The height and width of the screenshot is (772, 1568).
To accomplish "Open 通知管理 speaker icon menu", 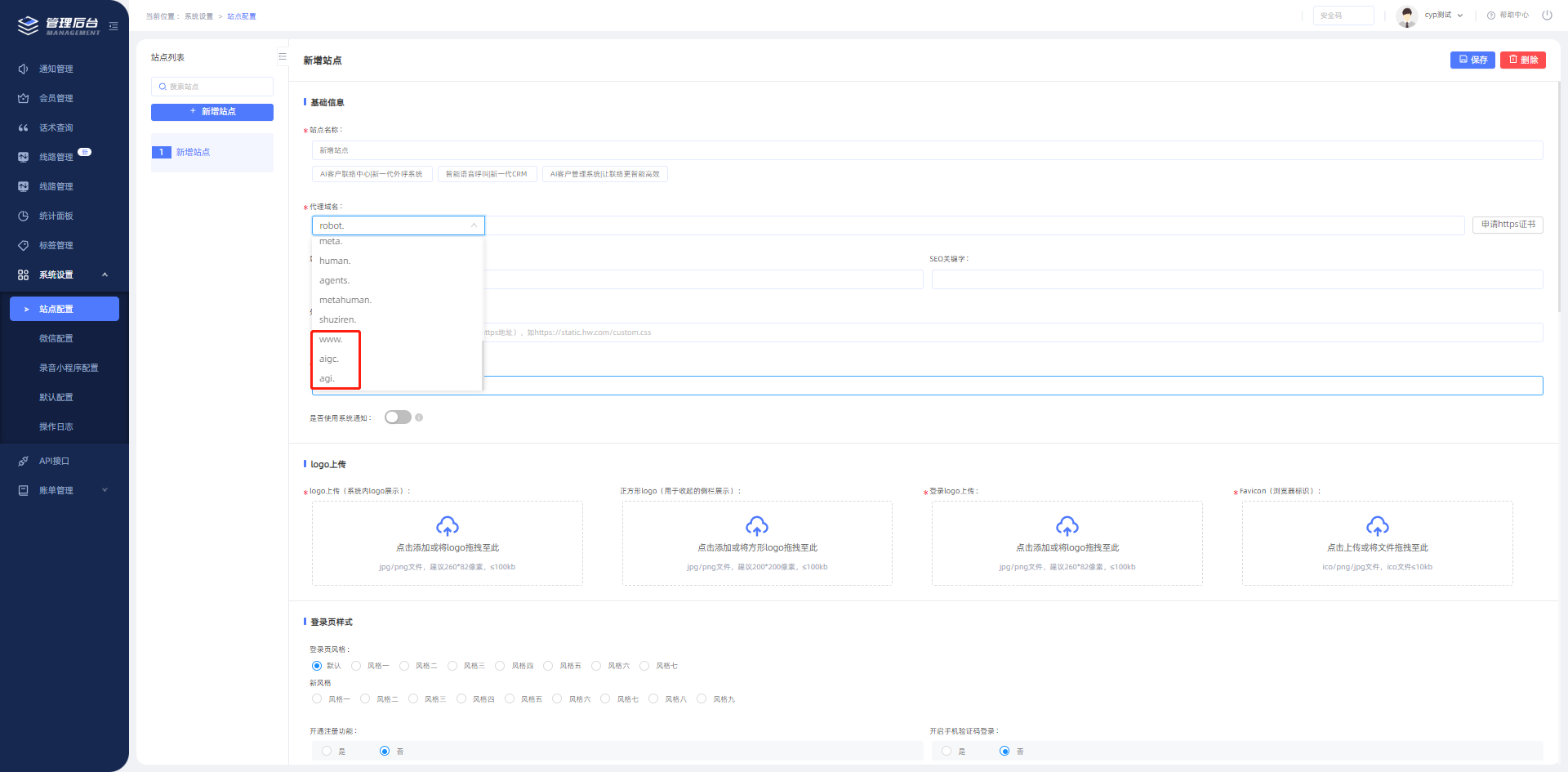I will click(x=23, y=69).
